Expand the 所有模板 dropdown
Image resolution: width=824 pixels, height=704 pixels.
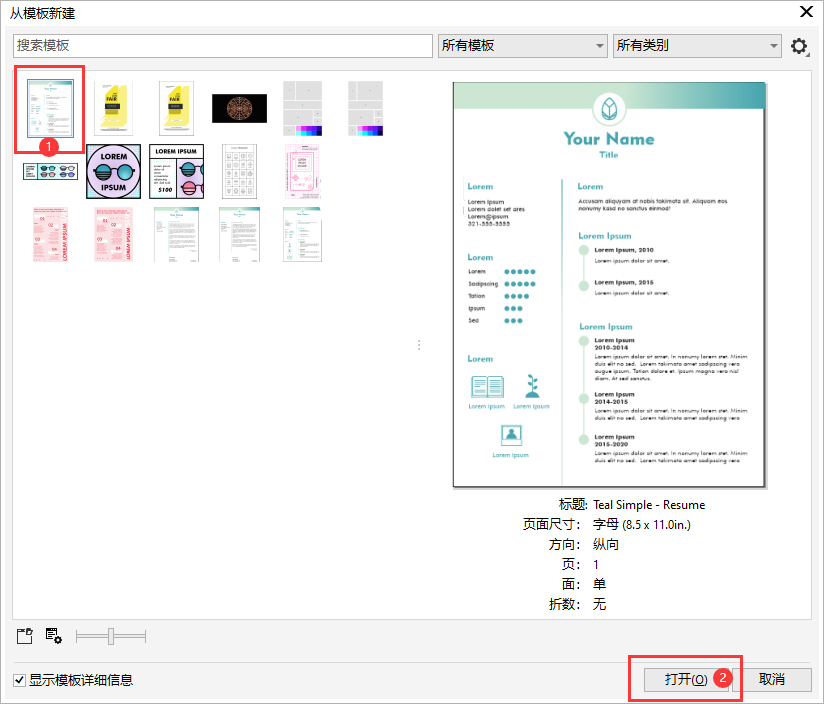coord(522,46)
